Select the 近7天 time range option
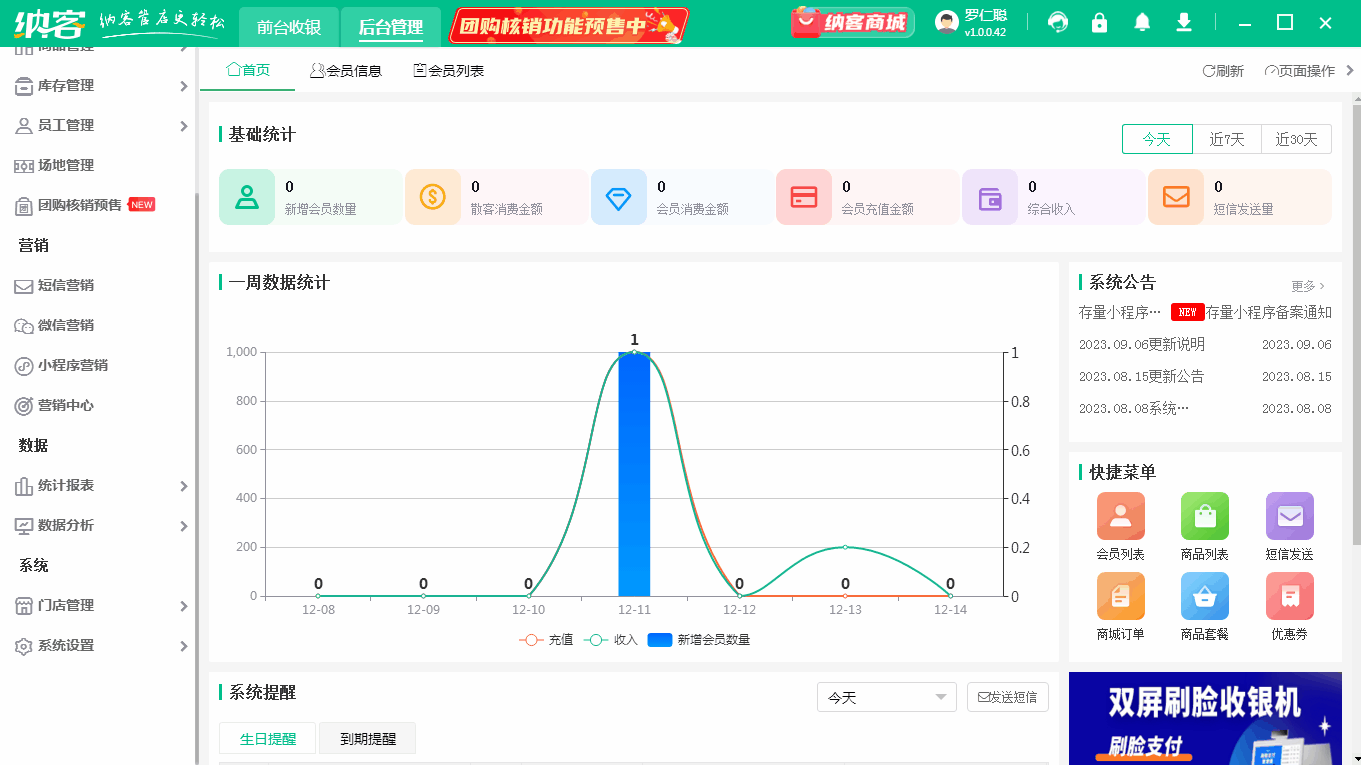This screenshot has width=1361, height=765. click(1227, 139)
